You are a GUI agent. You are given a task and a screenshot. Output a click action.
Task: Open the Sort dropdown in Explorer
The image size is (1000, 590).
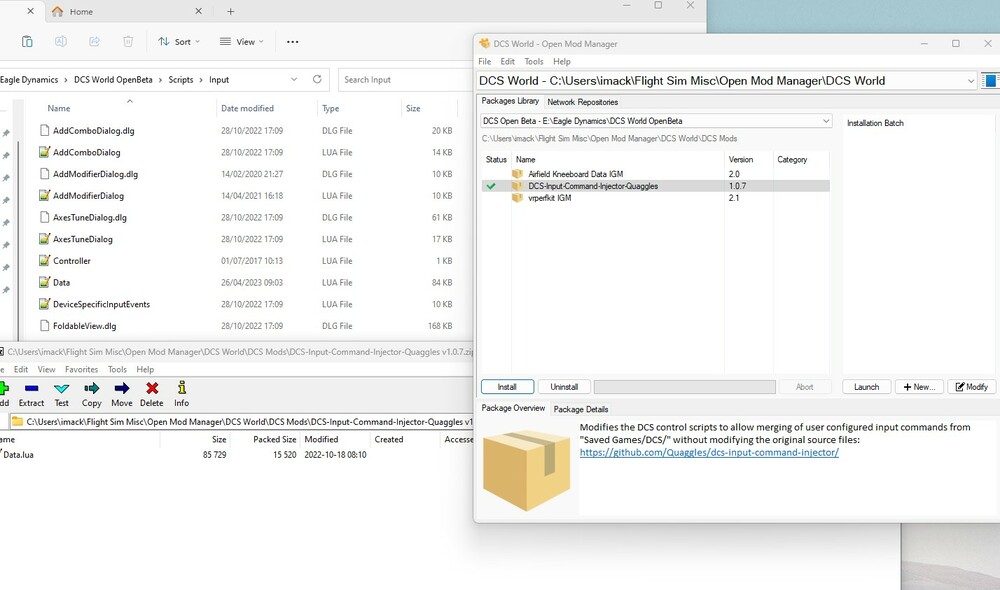coord(179,41)
